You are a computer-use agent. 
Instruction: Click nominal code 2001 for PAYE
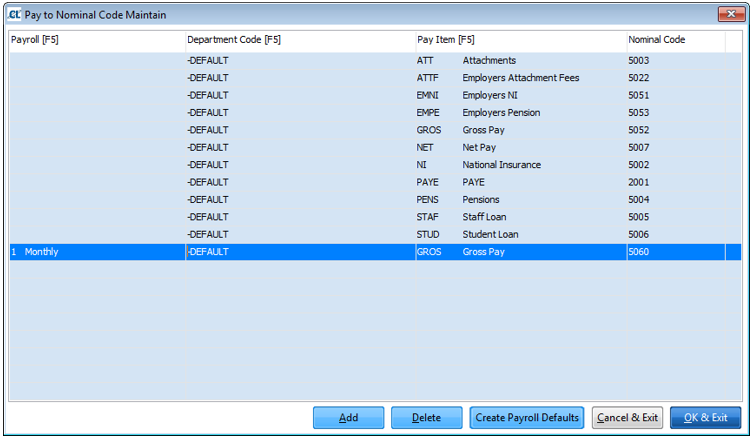click(x=639, y=183)
